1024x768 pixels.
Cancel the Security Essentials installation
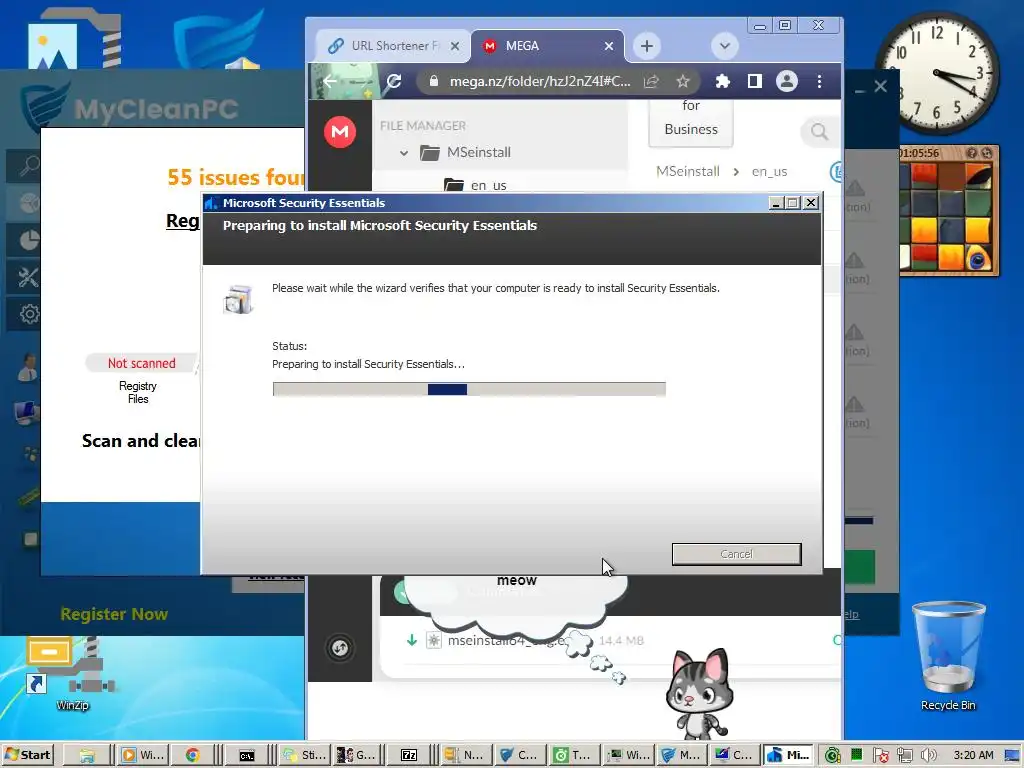pyautogui.click(x=736, y=554)
